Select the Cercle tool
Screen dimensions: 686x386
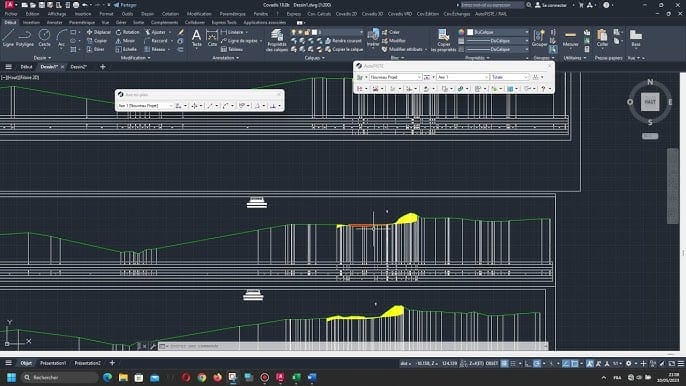point(44,38)
